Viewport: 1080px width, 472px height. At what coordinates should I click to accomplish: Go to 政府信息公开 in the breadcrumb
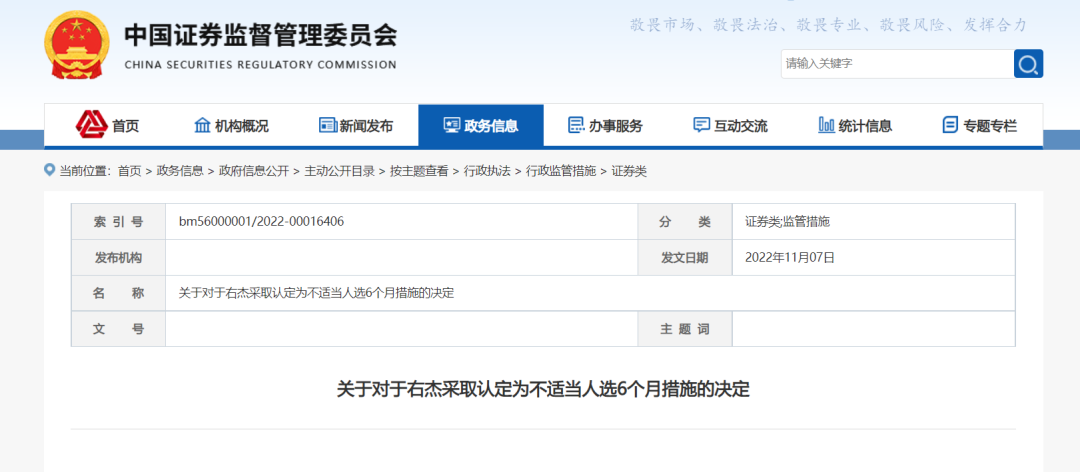(x=253, y=172)
